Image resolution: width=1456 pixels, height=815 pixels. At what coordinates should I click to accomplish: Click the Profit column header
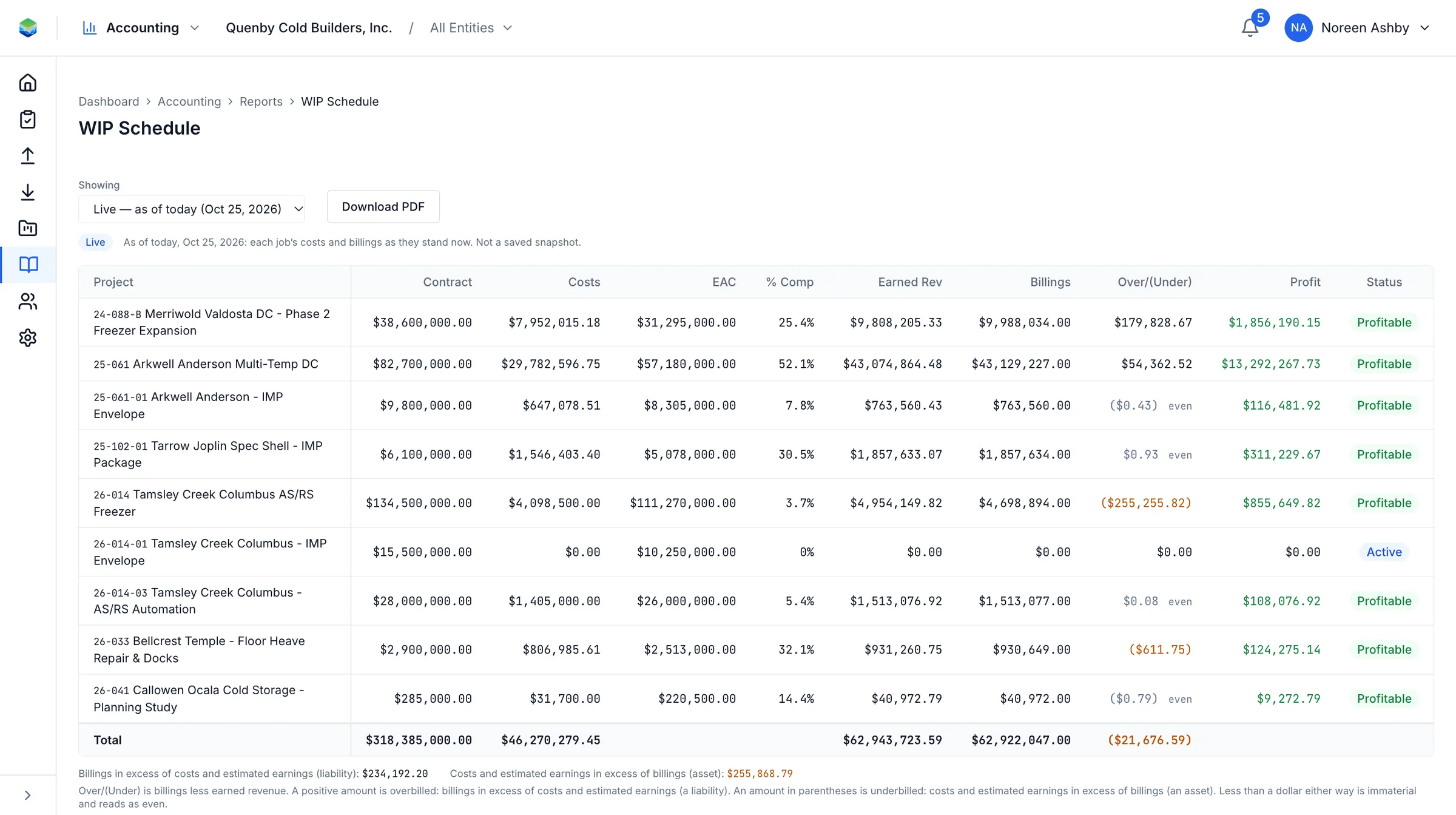(1305, 282)
